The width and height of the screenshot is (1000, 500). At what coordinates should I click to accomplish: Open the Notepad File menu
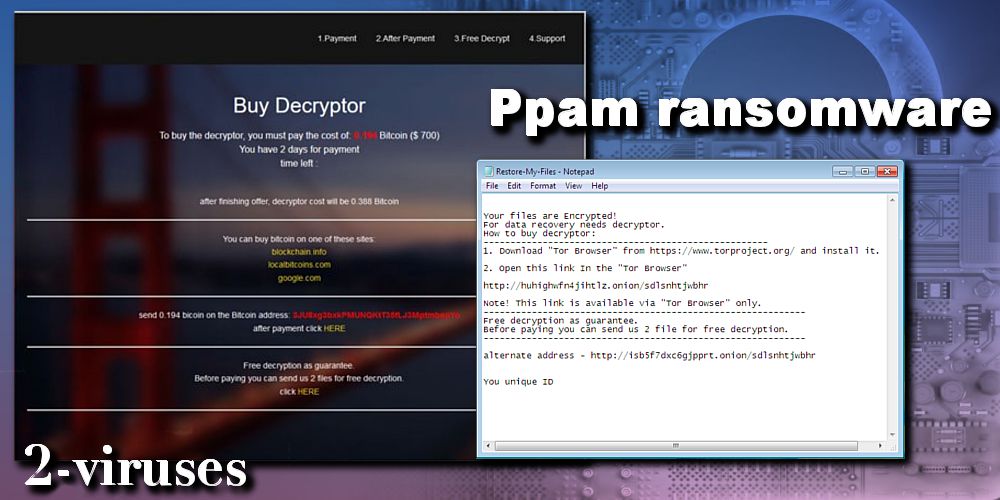pos(492,186)
